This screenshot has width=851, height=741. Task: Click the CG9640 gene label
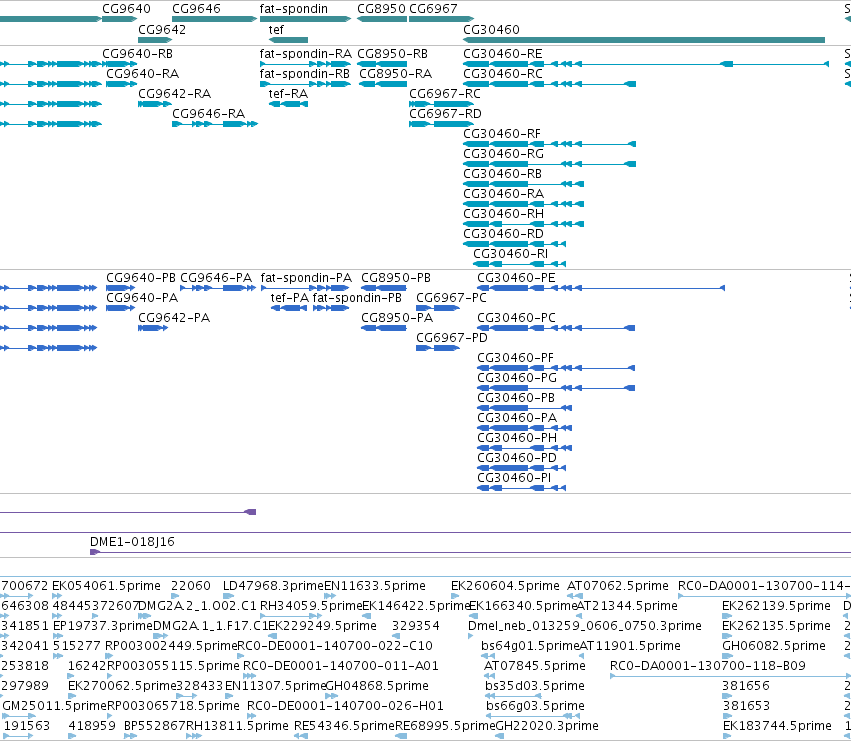[126, 9]
